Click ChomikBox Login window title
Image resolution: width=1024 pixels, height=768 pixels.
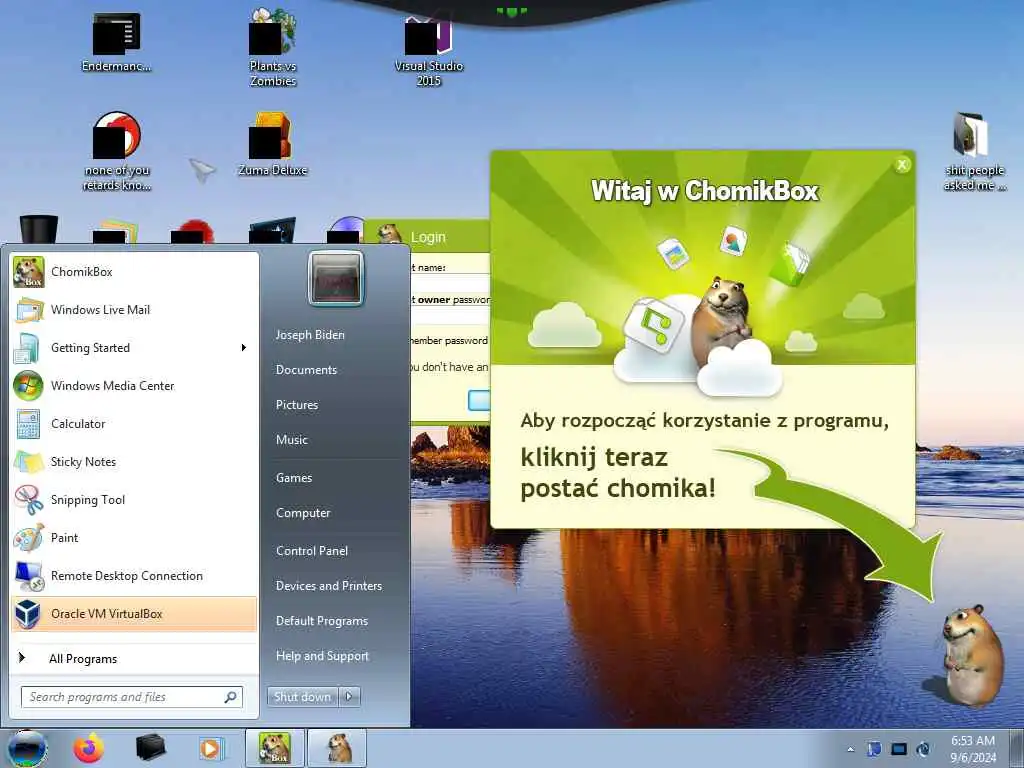pos(428,237)
